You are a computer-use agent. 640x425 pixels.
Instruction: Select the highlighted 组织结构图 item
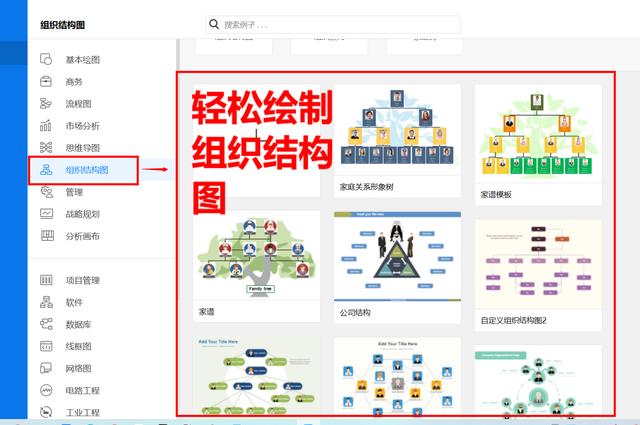[x=82, y=169]
